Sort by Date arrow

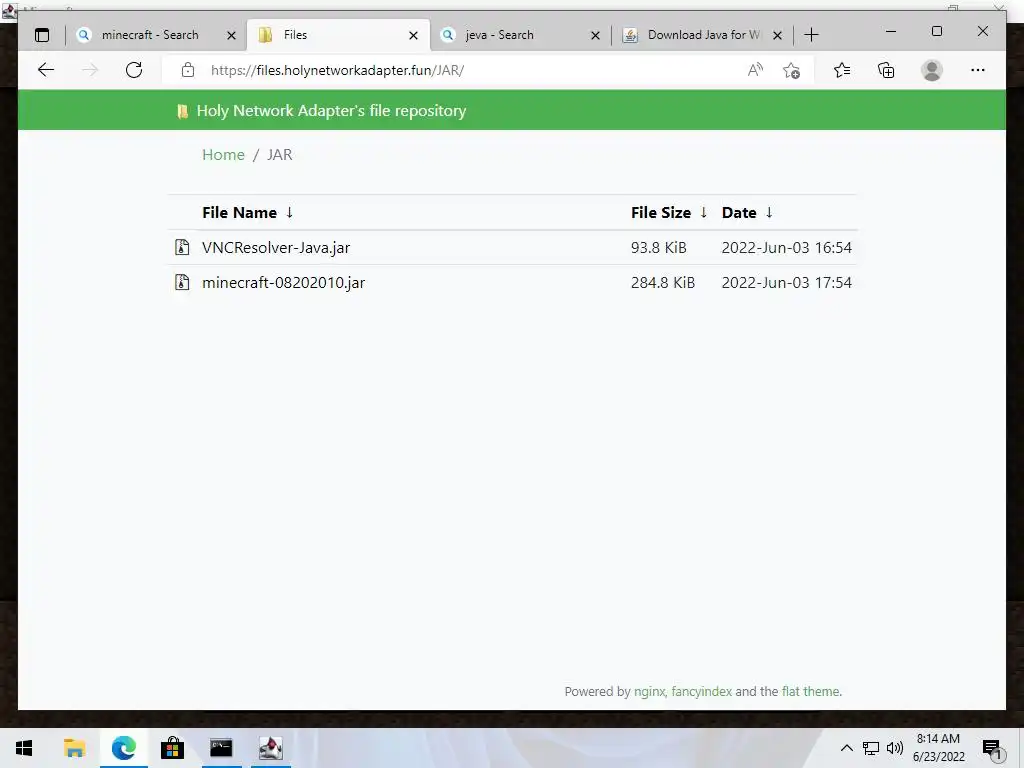click(769, 212)
